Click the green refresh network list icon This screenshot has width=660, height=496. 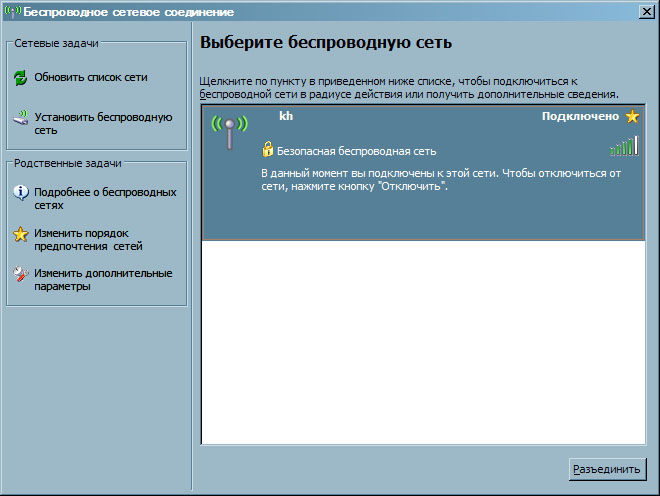click(20, 77)
